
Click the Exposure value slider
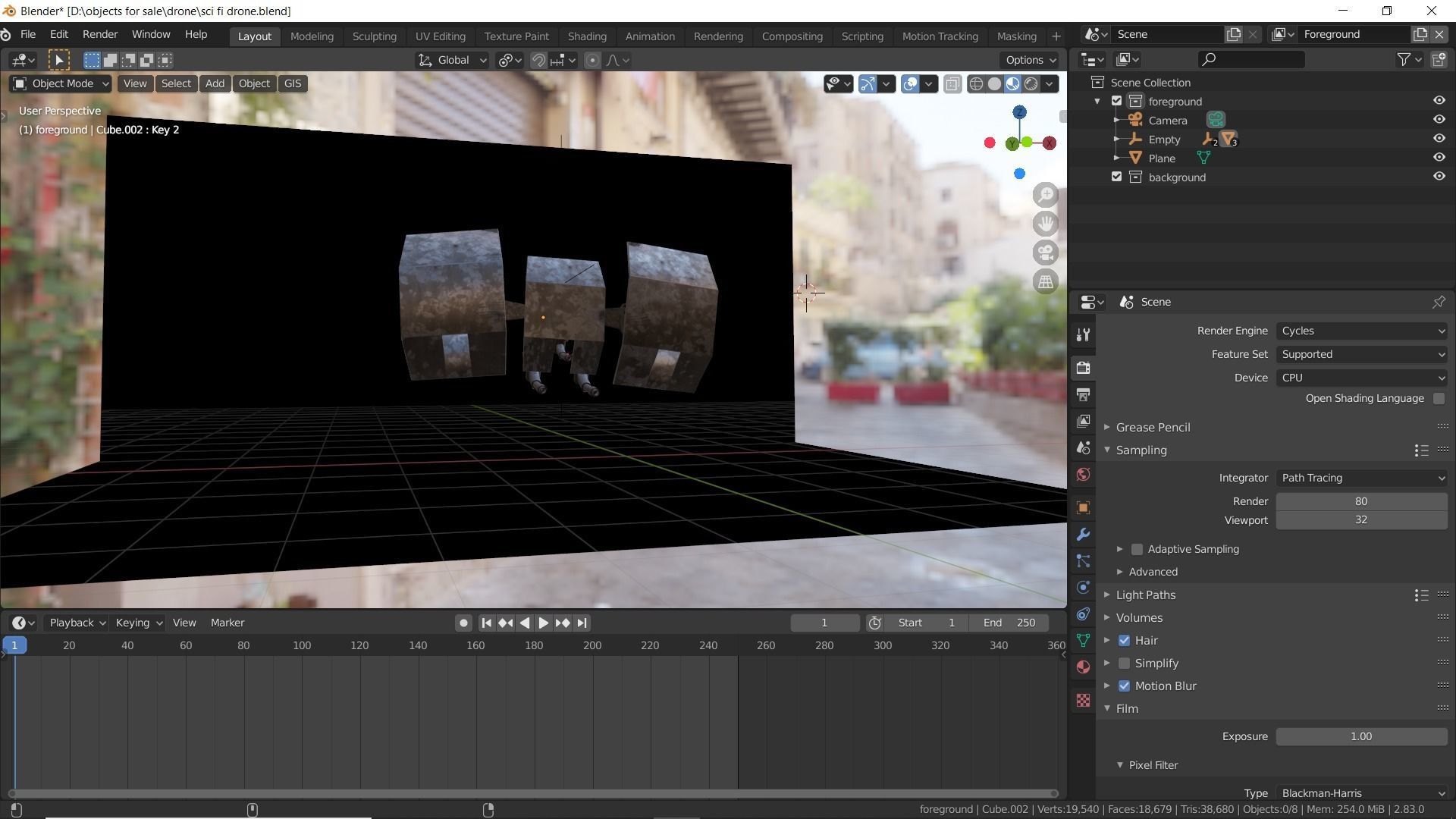click(1361, 736)
